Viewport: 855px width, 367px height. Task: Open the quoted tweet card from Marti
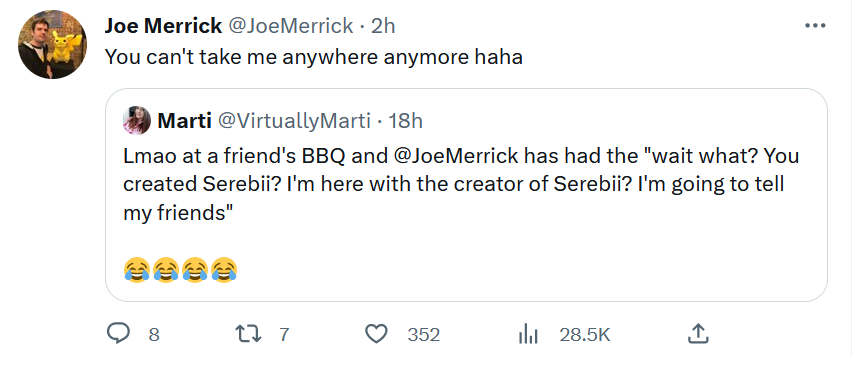tap(466, 195)
